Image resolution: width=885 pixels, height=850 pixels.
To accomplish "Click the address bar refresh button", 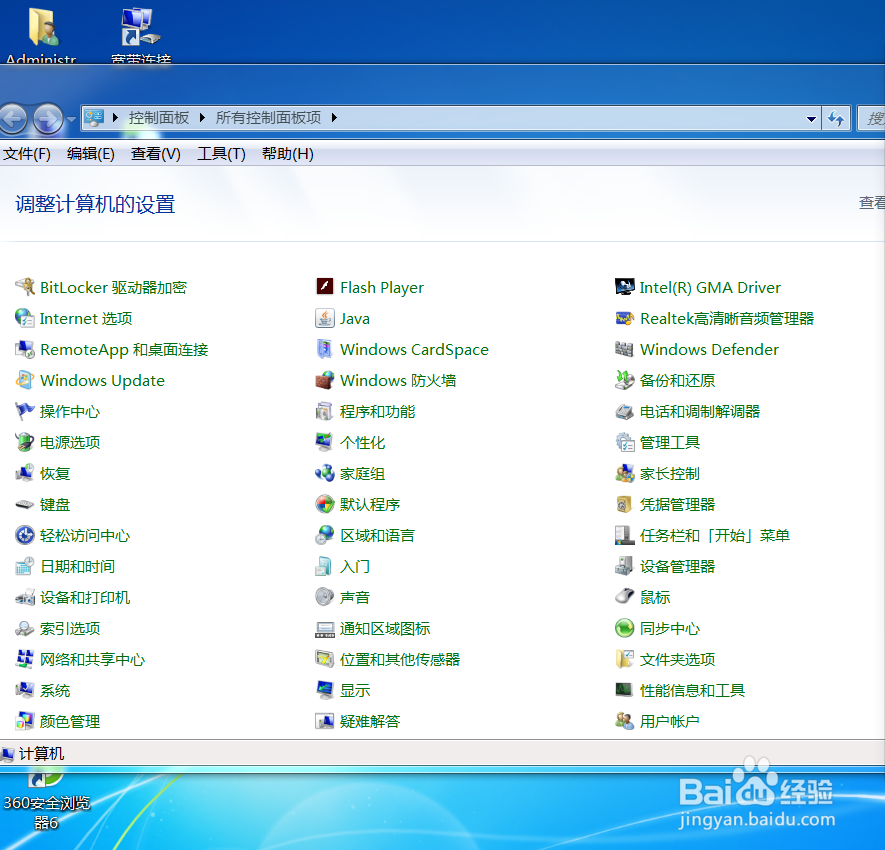I will (x=836, y=119).
